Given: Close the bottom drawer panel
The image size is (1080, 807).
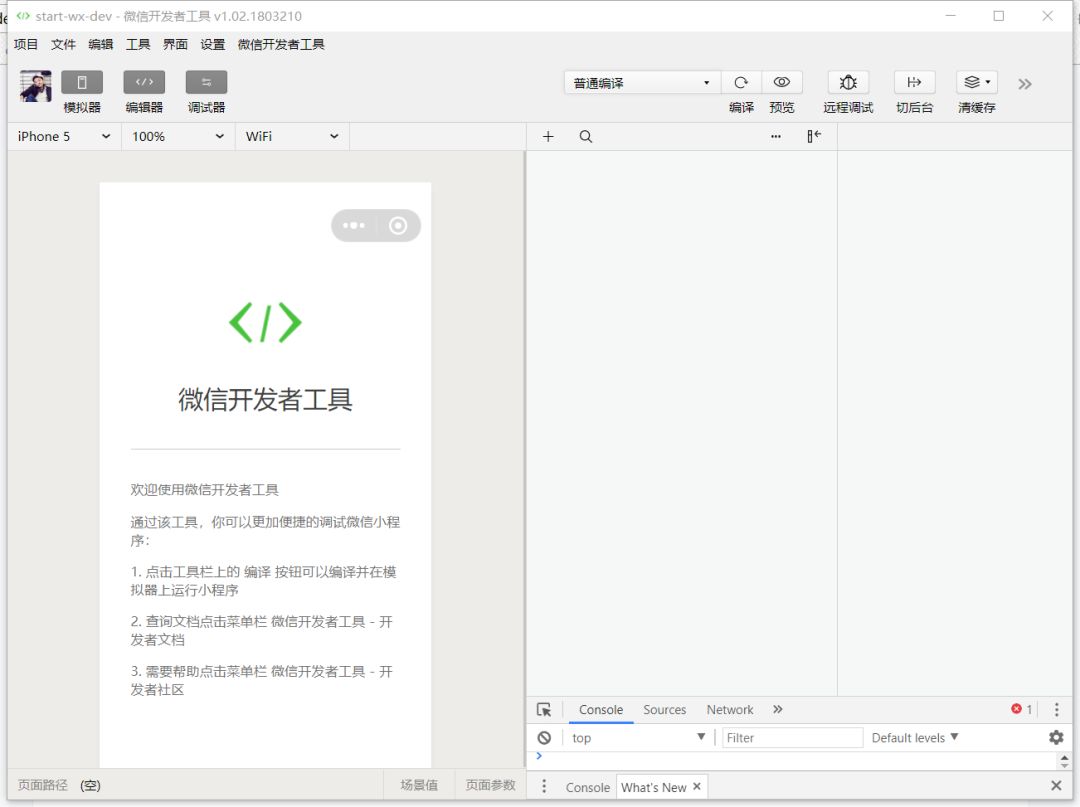Looking at the screenshot, I should point(1056,786).
